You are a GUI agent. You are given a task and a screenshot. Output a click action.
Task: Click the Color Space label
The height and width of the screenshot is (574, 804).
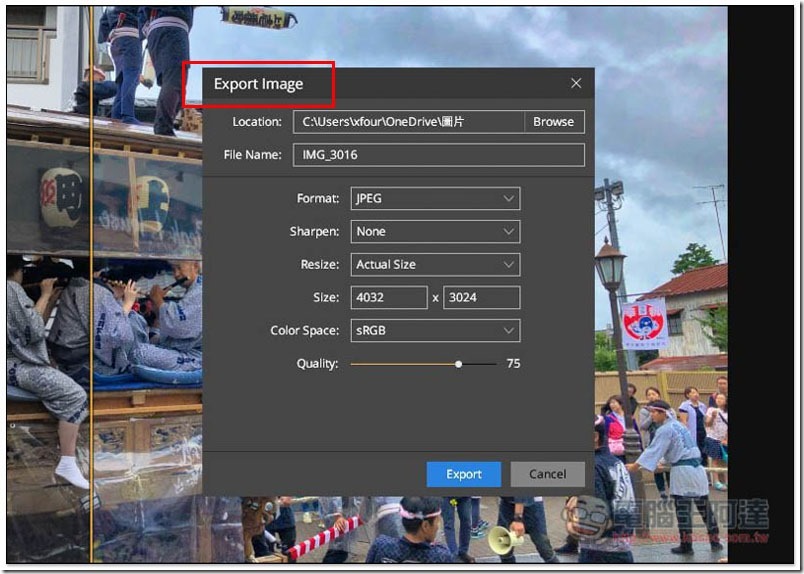pyautogui.click(x=305, y=330)
